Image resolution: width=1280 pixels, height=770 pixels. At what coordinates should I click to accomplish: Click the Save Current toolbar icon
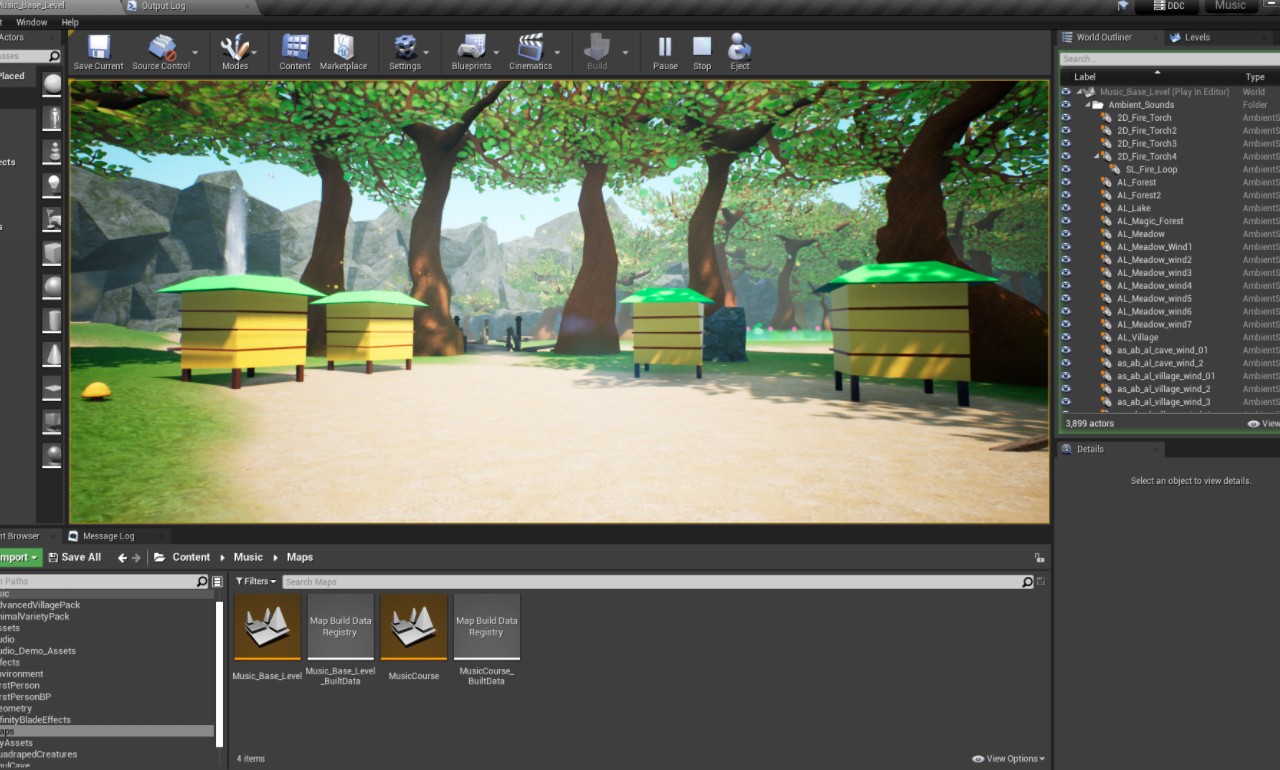point(98,48)
